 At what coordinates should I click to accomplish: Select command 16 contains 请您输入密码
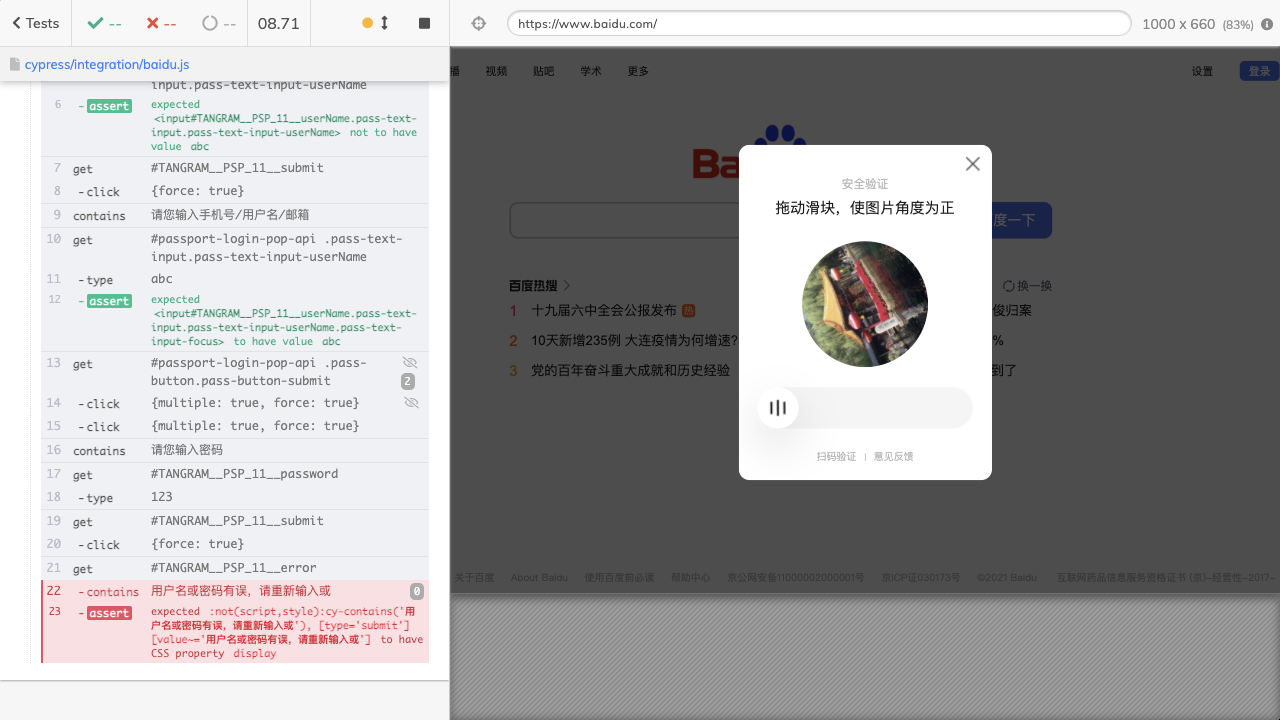(235, 450)
